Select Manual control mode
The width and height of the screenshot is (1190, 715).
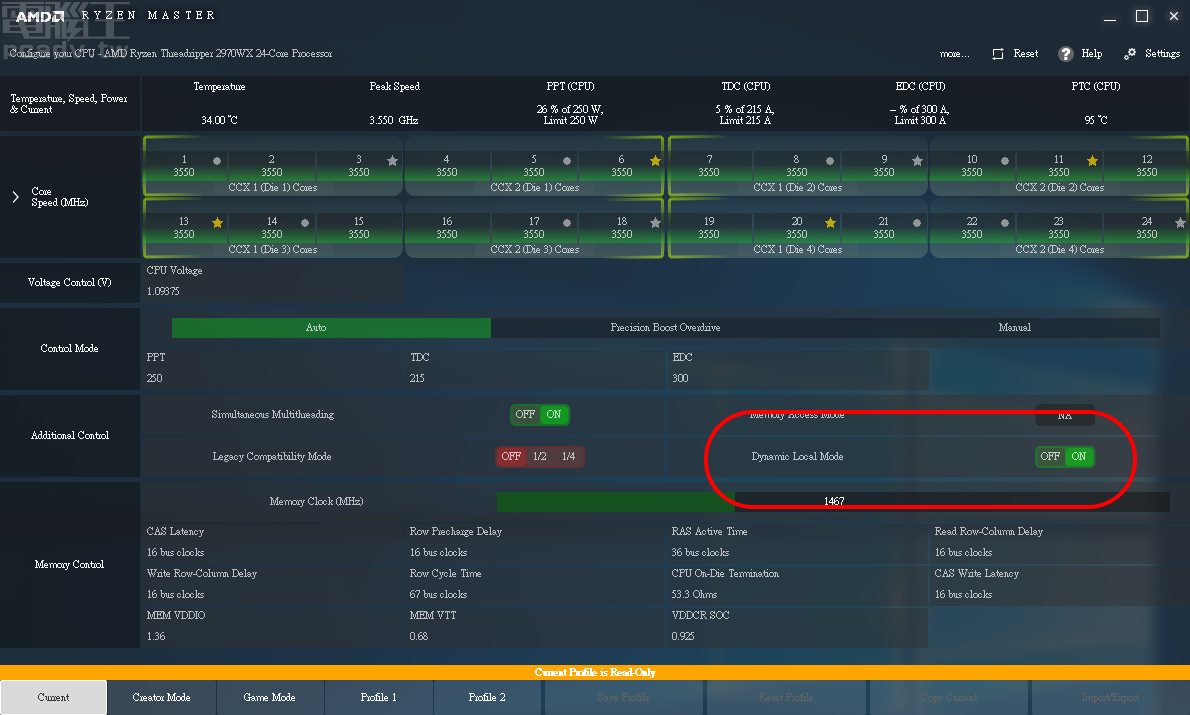[x=1015, y=328]
